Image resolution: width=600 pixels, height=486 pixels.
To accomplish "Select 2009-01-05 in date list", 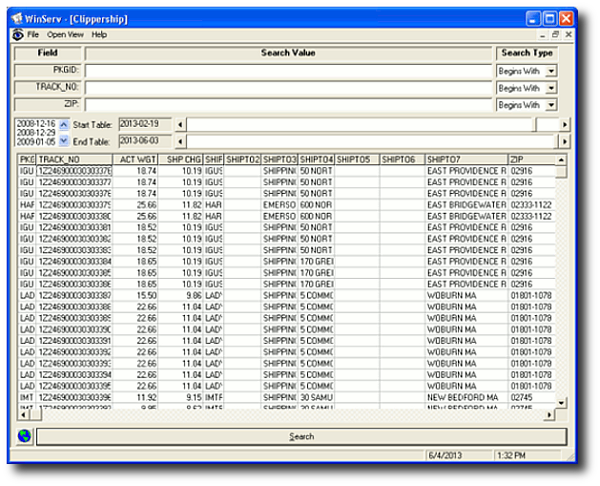I will pos(36,142).
